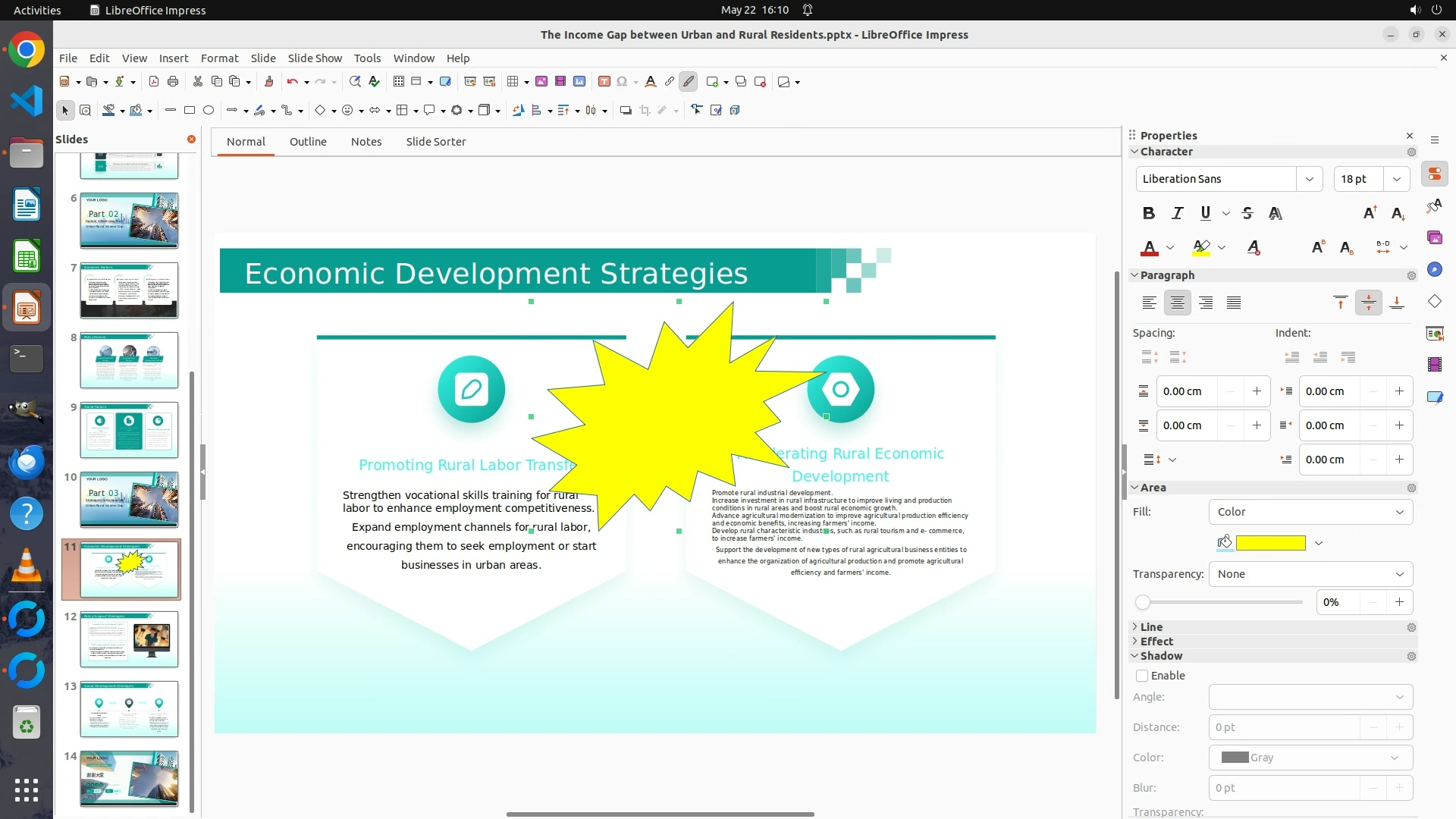Screen dimensions: 1456x819
Task: Open the font name dropdown
Action: click(1309, 179)
